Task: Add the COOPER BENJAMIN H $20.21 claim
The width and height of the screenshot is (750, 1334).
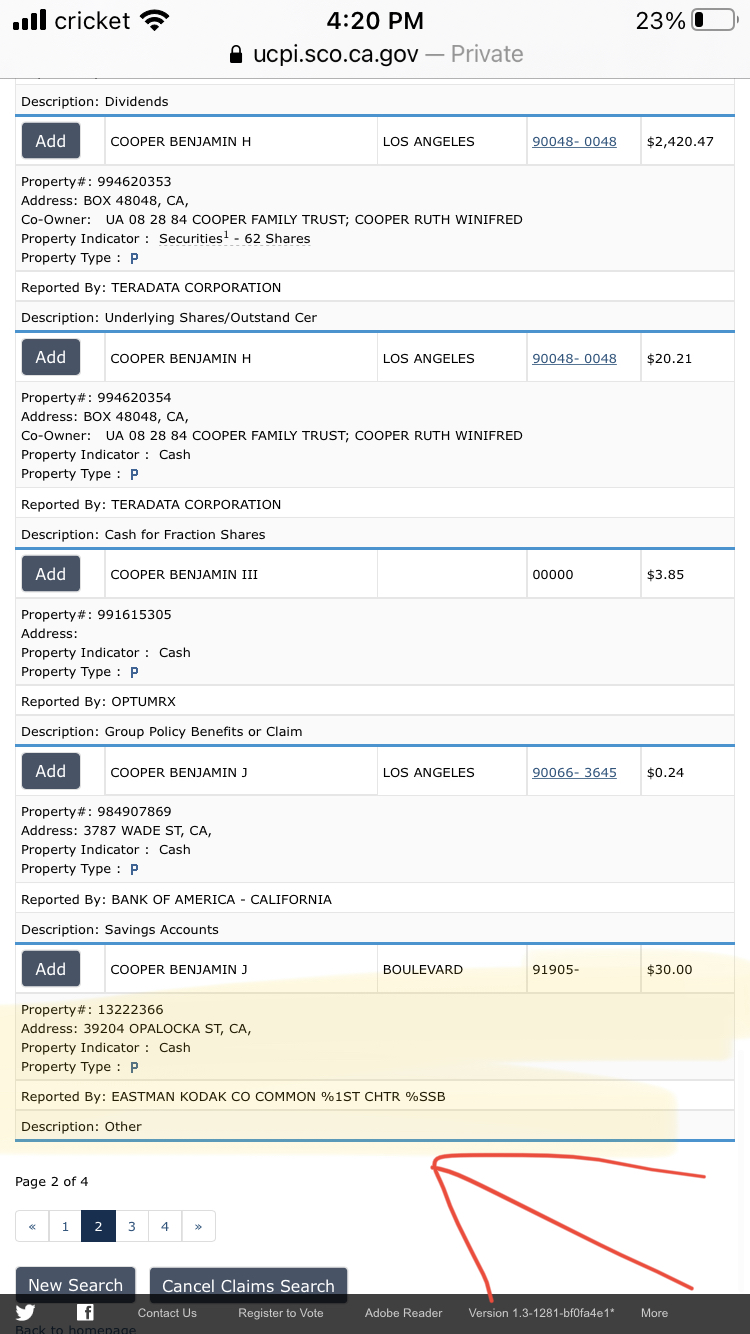Action: coord(51,358)
